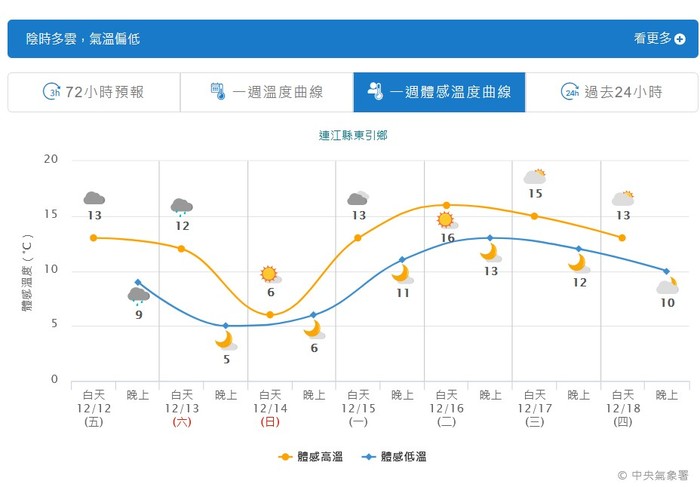This screenshot has height=487, width=700.
Task: Open the 一週溫度曲線 tab
Action: [267, 92]
